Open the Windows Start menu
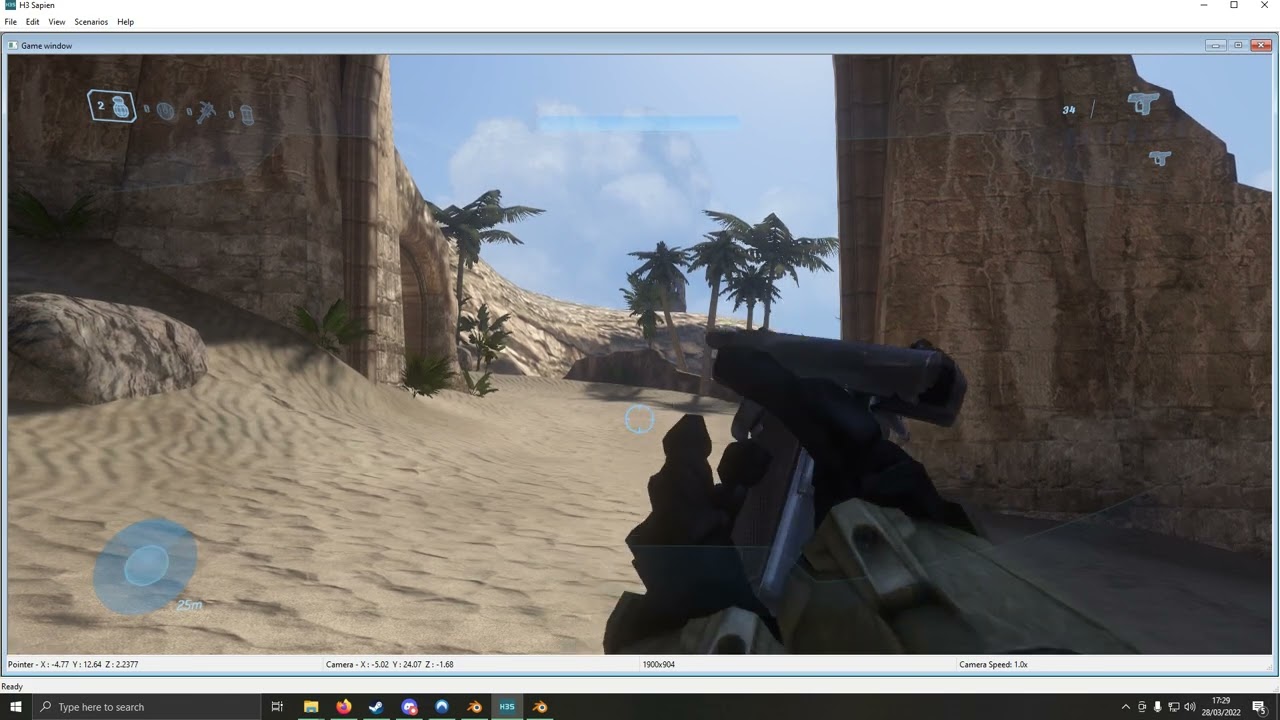This screenshot has width=1280, height=720. pyautogui.click(x=16, y=707)
